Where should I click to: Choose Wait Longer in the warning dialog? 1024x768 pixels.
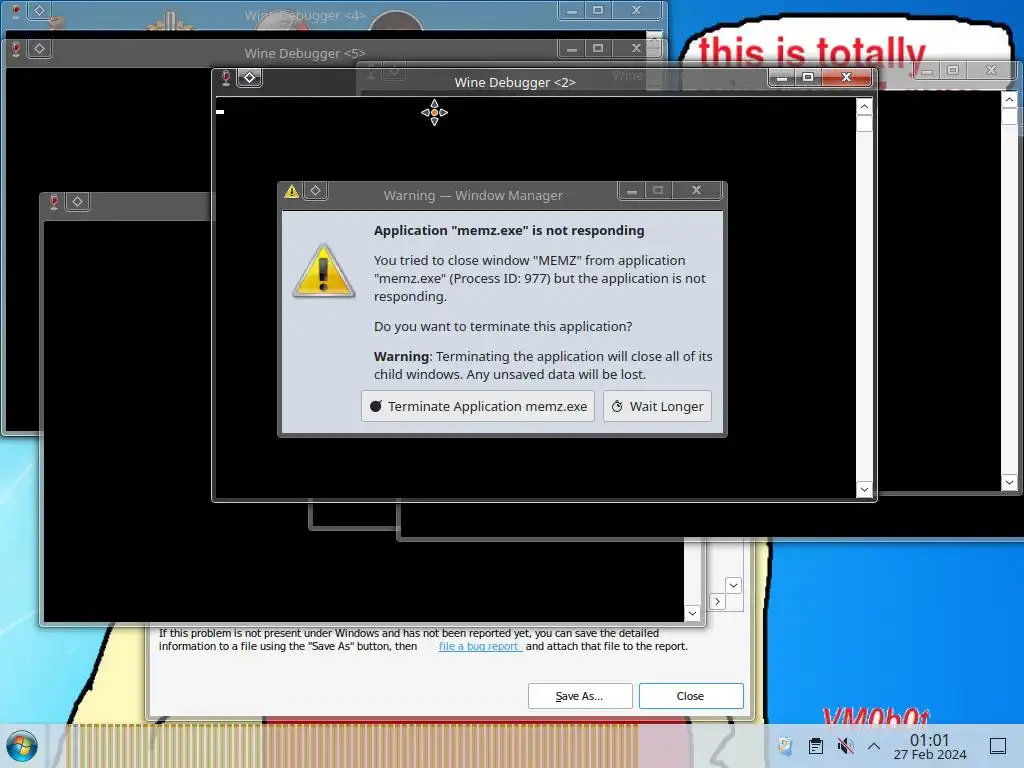click(x=657, y=406)
